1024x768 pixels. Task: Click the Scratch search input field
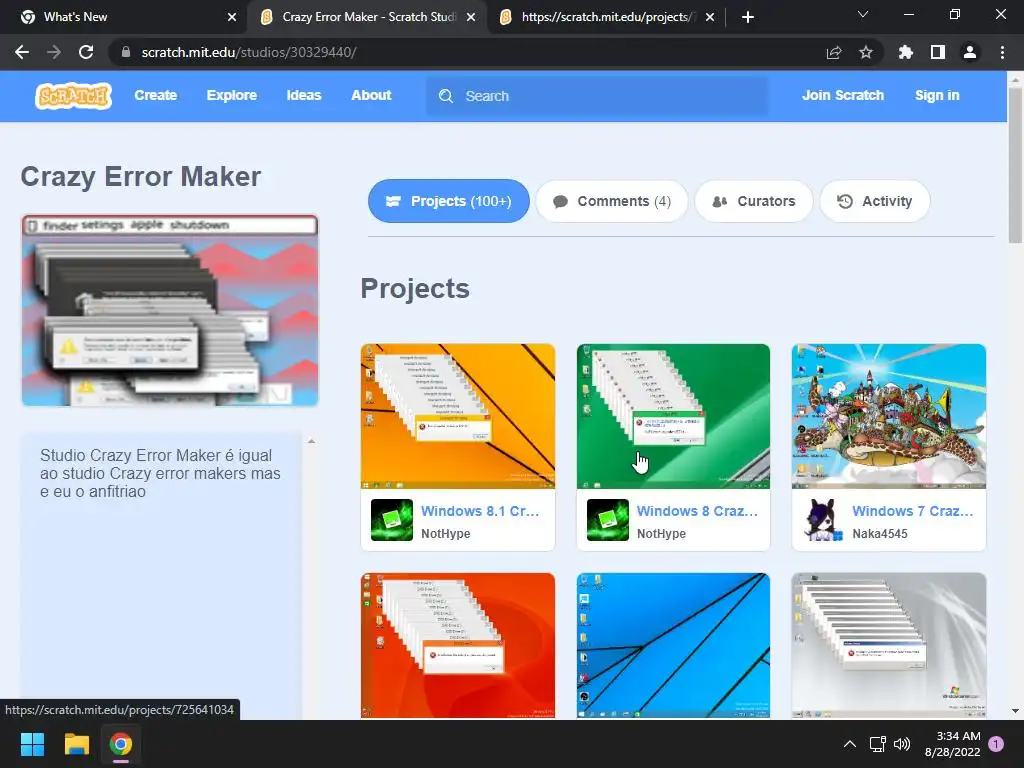pyautogui.click(x=597, y=96)
